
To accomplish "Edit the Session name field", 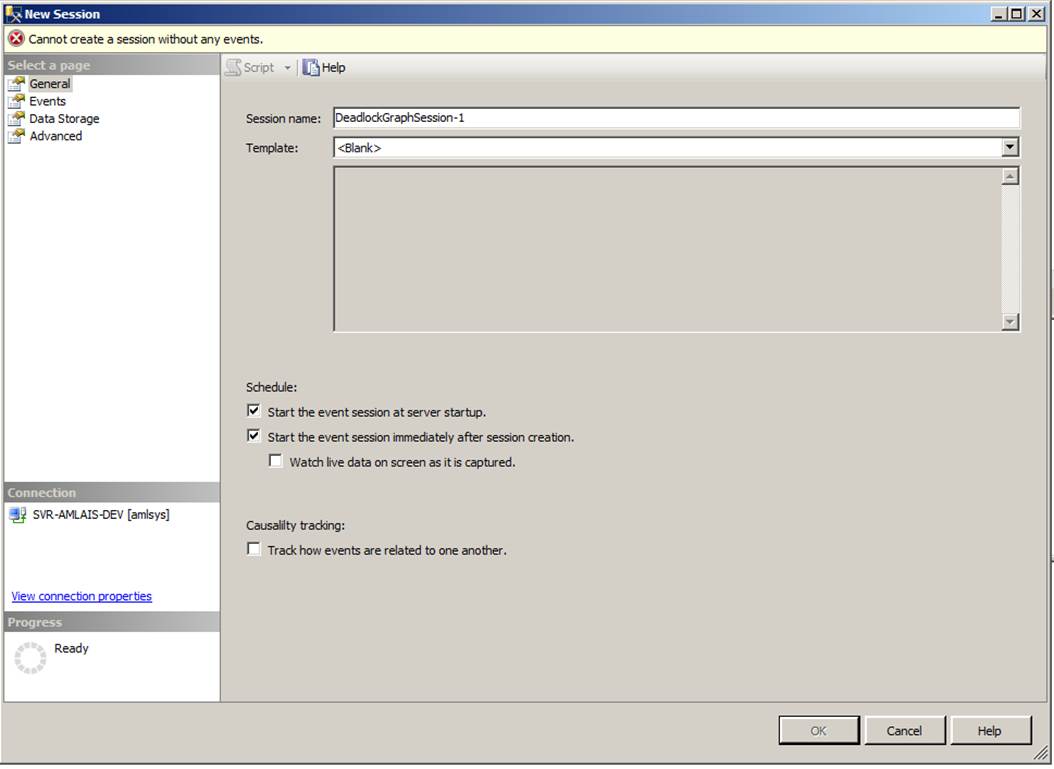I will pyautogui.click(x=676, y=118).
